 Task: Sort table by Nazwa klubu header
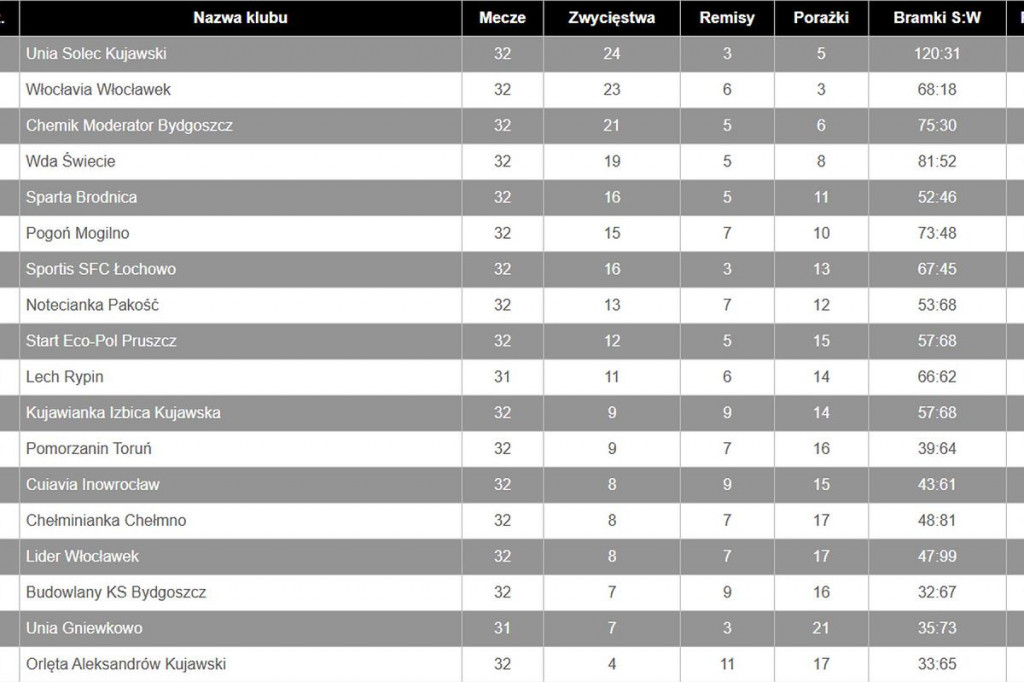click(240, 18)
